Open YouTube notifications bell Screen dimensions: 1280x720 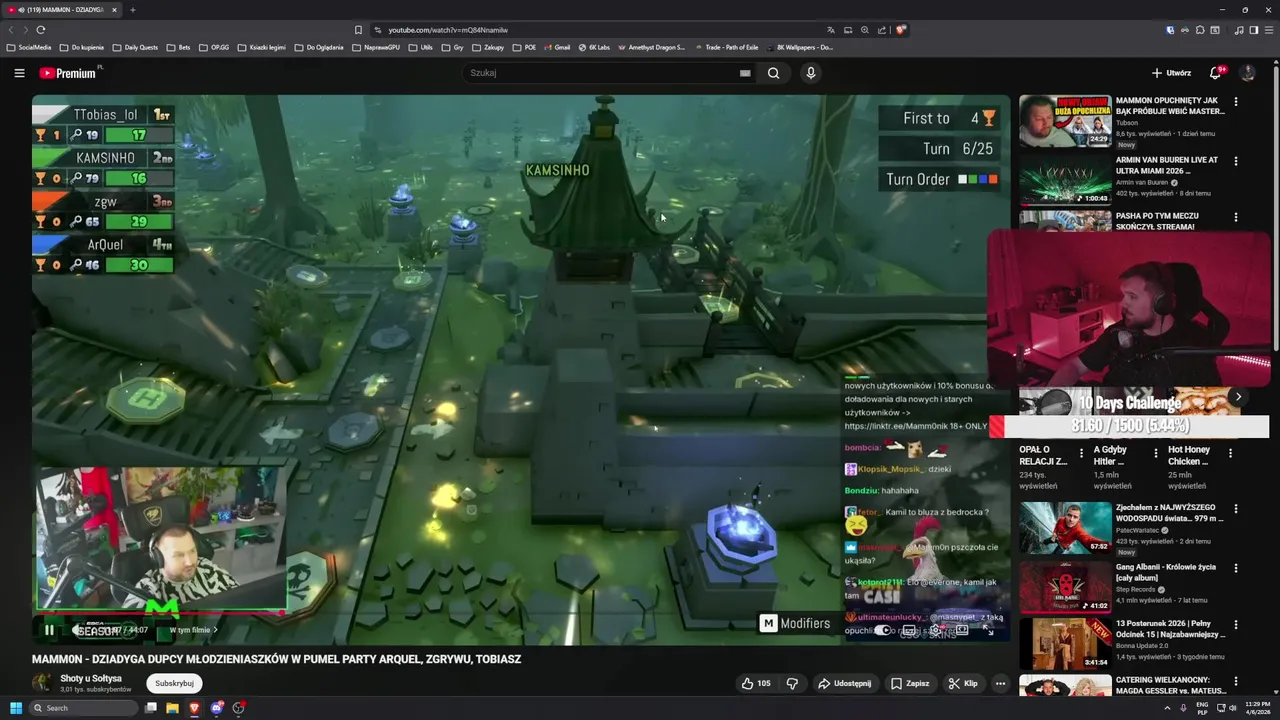[x=1216, y=73]
